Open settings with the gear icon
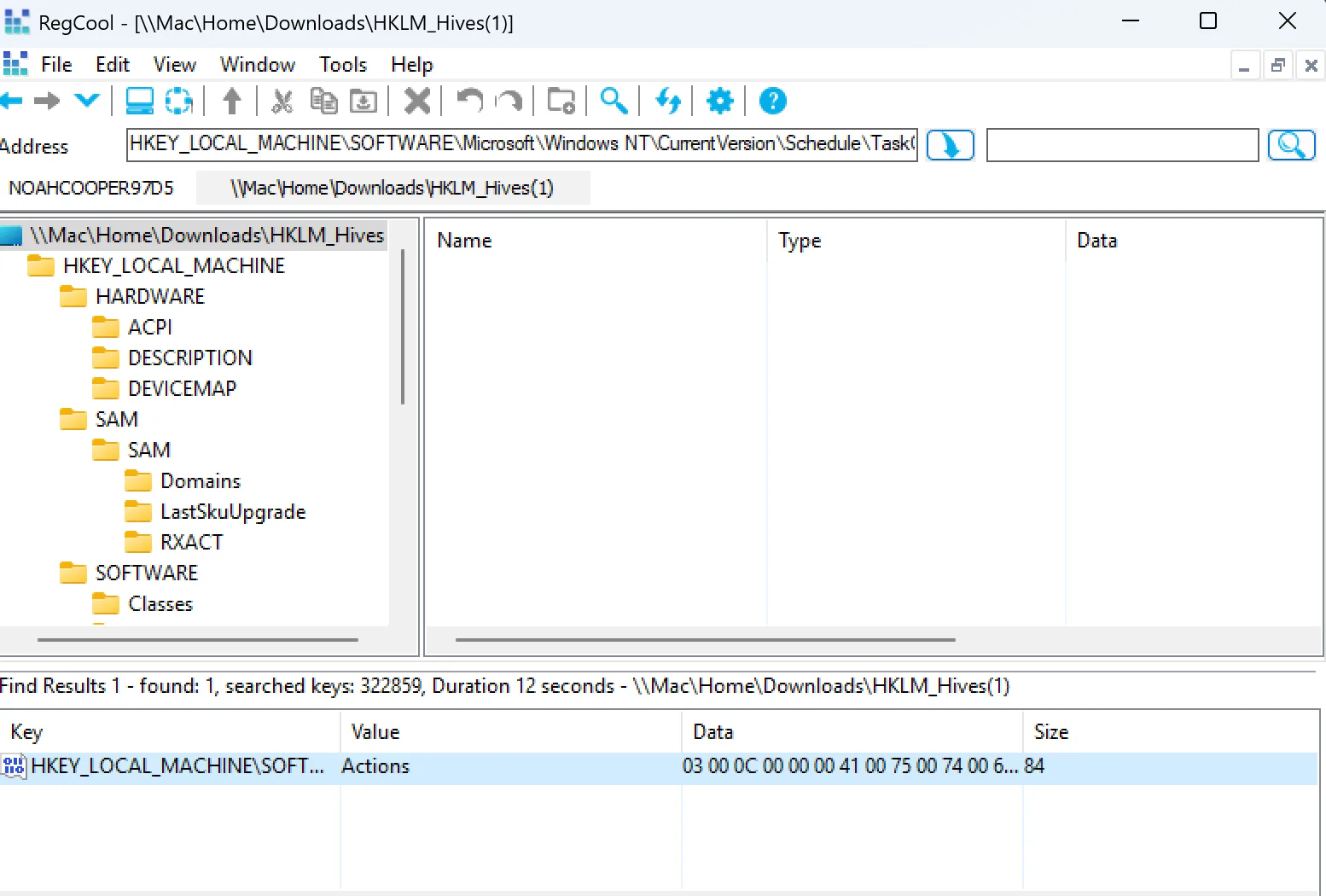 click(719, 102)
